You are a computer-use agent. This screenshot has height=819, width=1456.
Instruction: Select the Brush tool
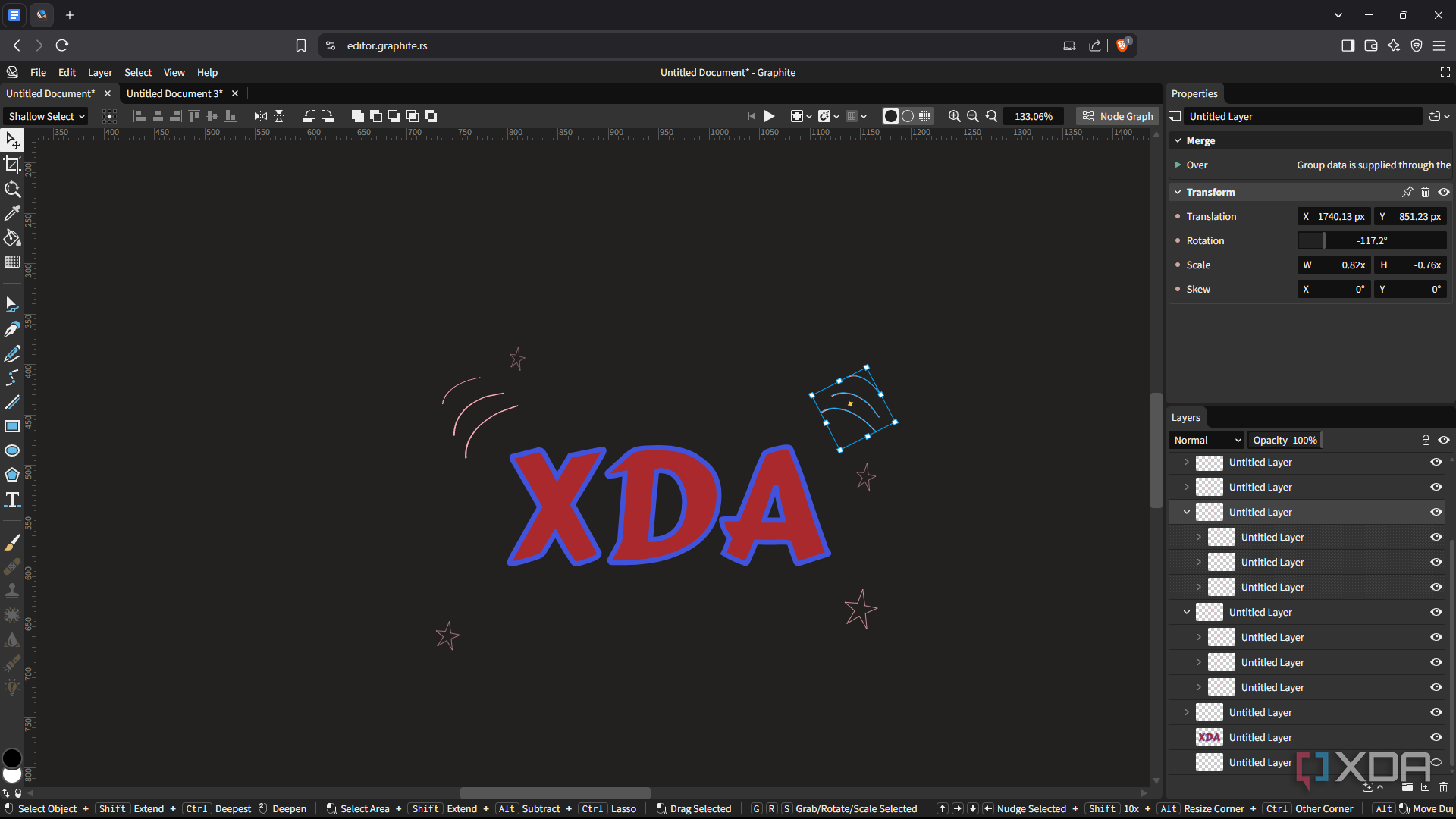pos(12,542)
